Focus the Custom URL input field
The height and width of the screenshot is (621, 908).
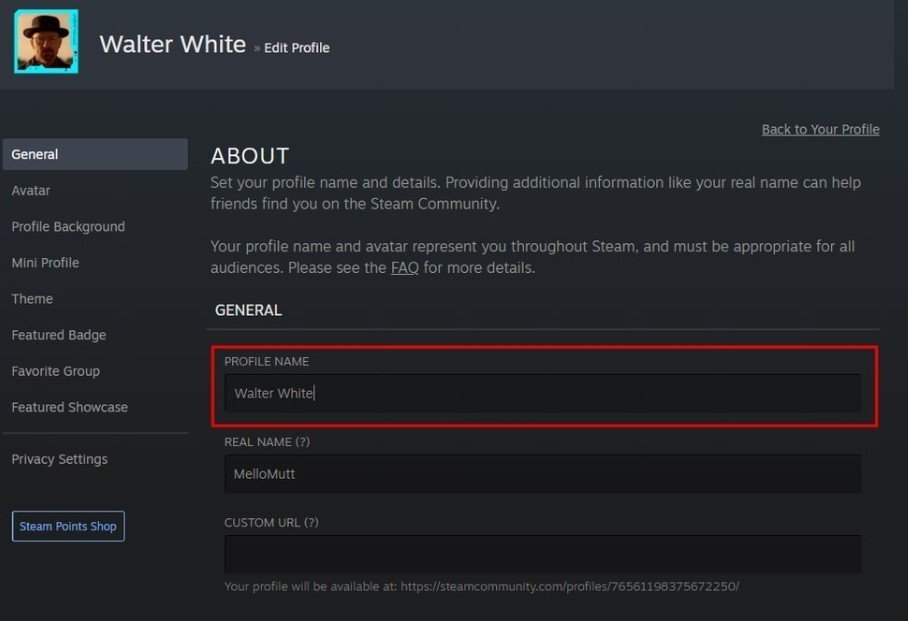[543, 554]
